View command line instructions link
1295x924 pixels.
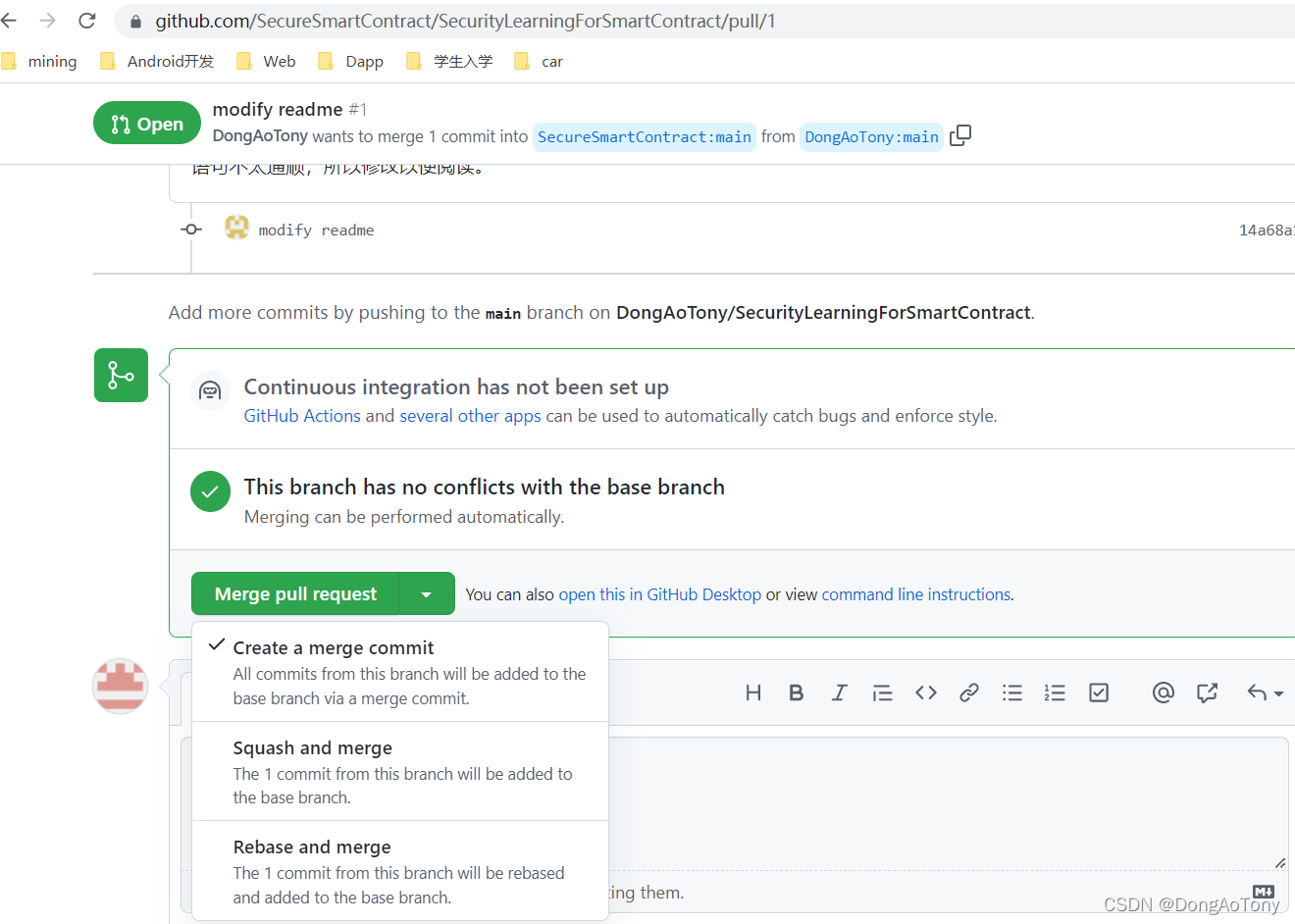click(x=916, y=594)
